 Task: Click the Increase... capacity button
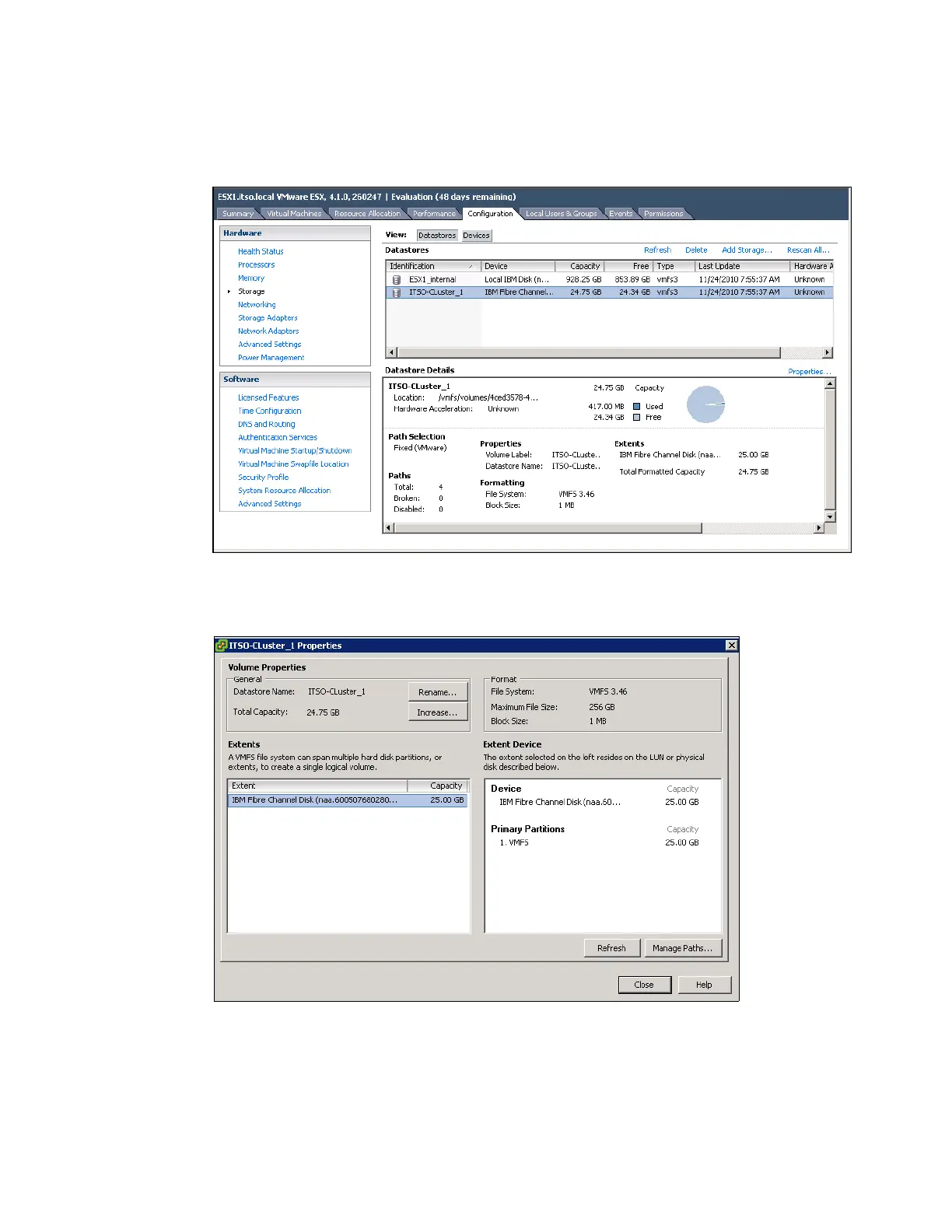coord(437,712)
